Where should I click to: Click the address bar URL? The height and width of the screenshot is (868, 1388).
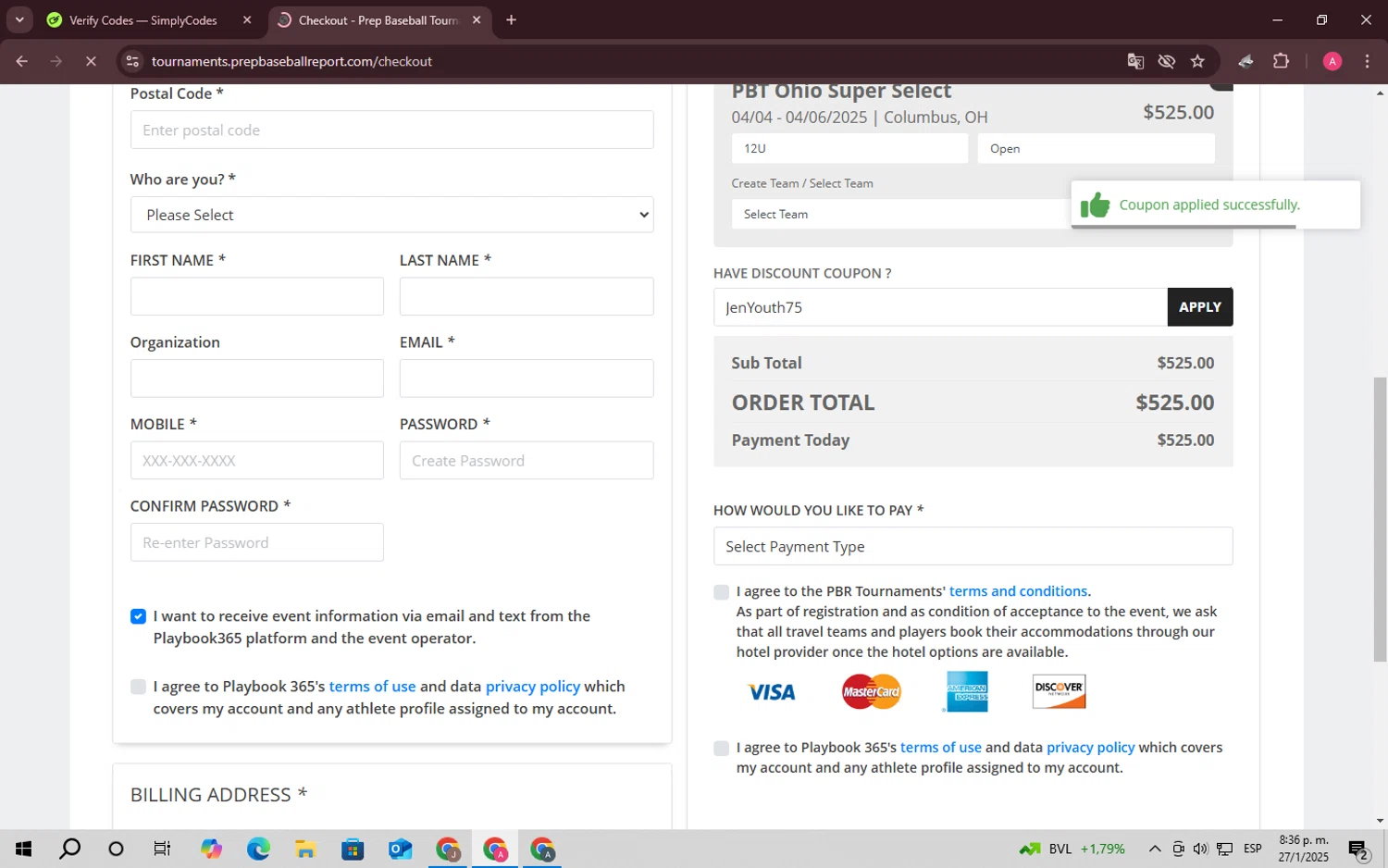[291, 61]
